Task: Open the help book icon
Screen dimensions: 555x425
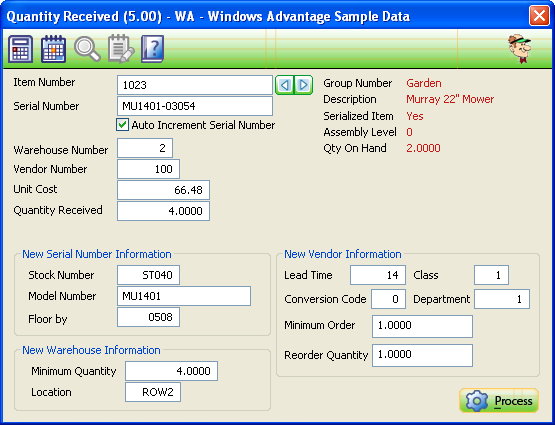Action: point(153,49)
